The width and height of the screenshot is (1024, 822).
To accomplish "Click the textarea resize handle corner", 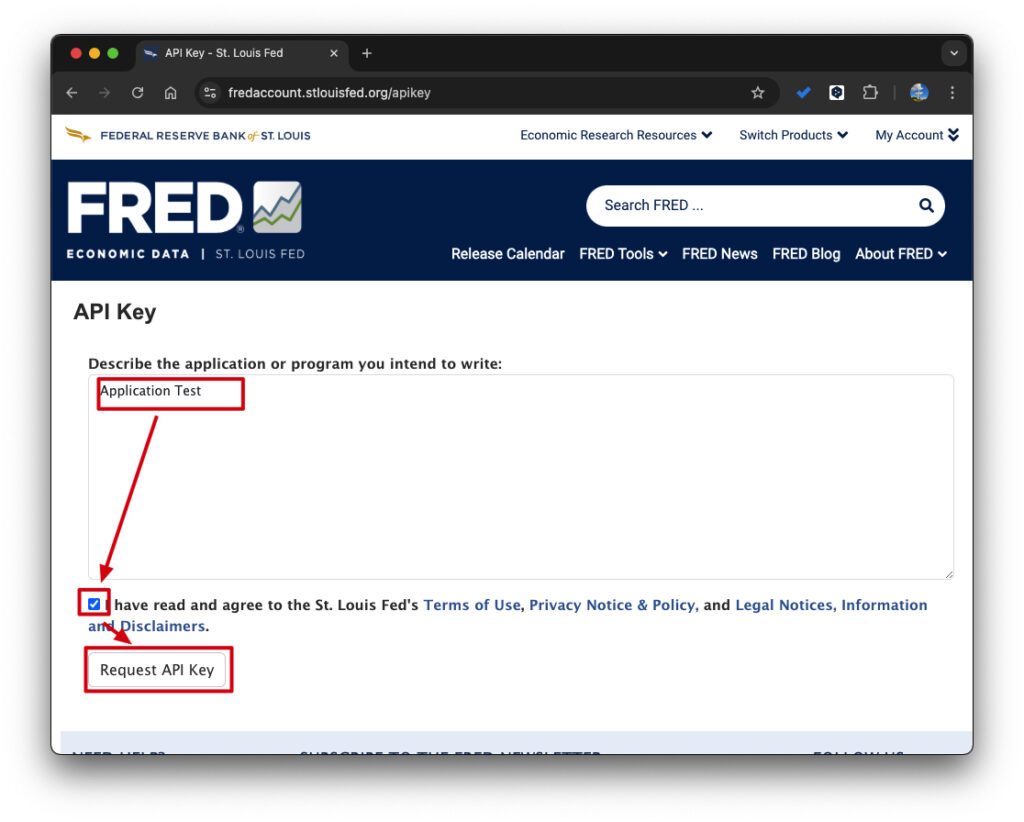I will tap(948, 574).
